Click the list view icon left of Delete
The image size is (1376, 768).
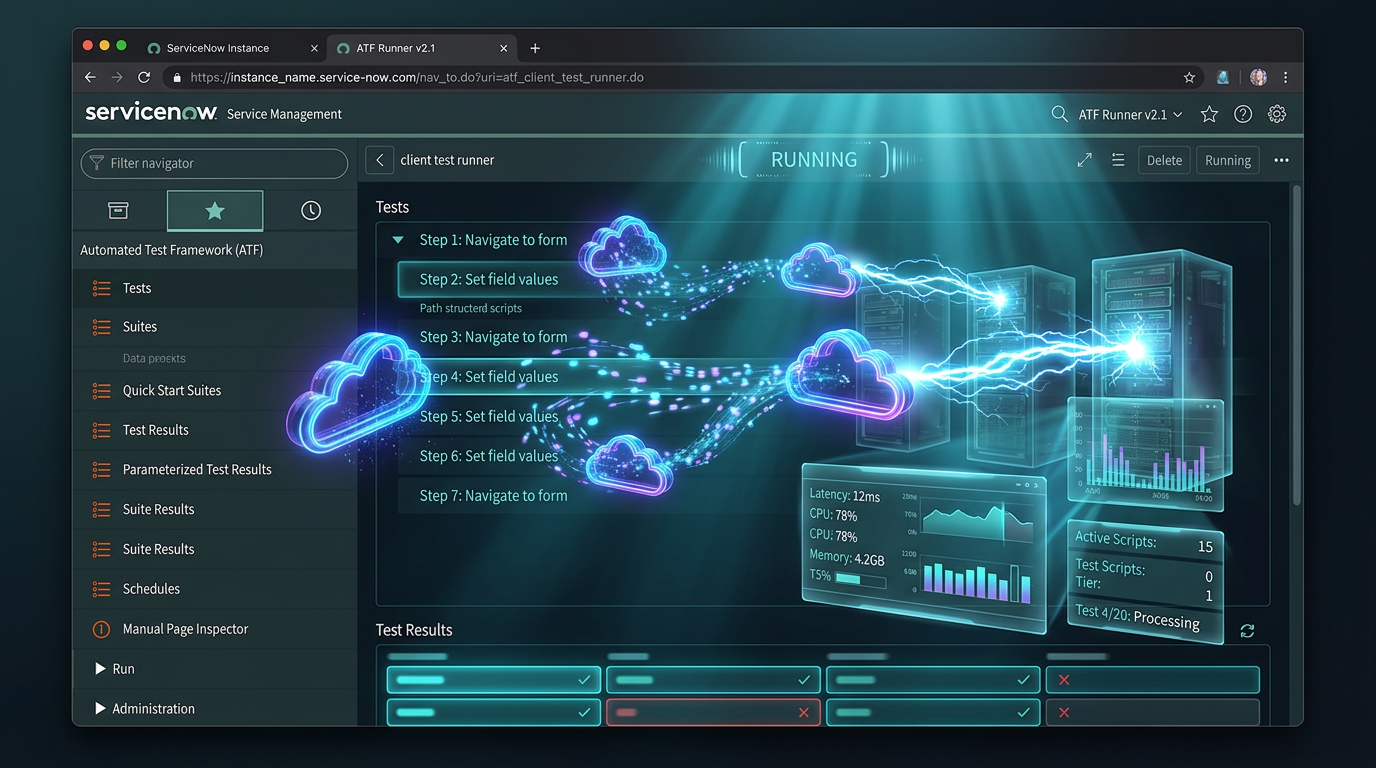coord(1118,160)
